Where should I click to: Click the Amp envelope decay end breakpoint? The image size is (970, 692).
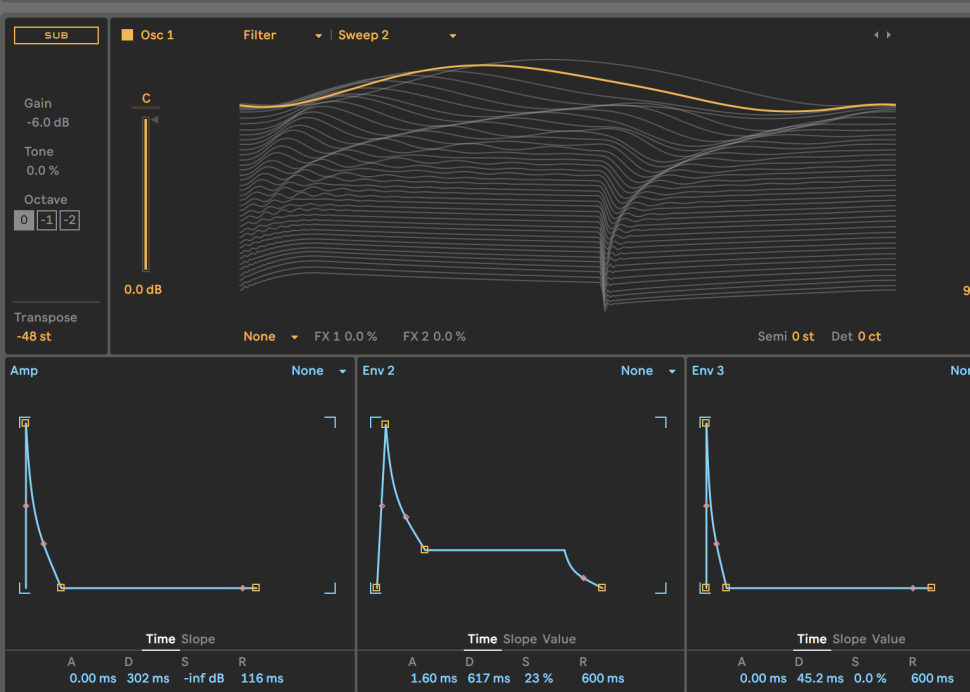tap(61, 588)
